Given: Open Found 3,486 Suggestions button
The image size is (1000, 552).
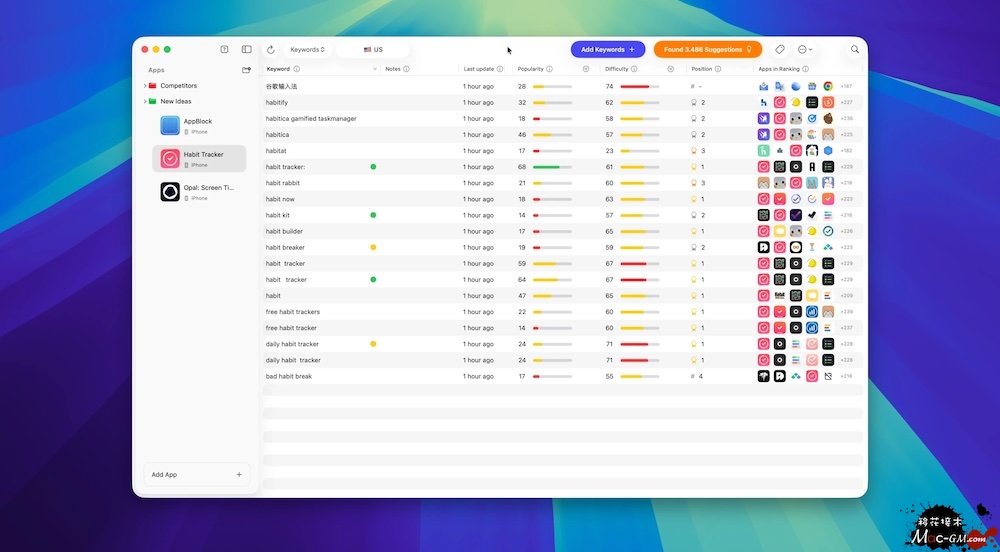Looking at the screenshot, I should (708, 49).
